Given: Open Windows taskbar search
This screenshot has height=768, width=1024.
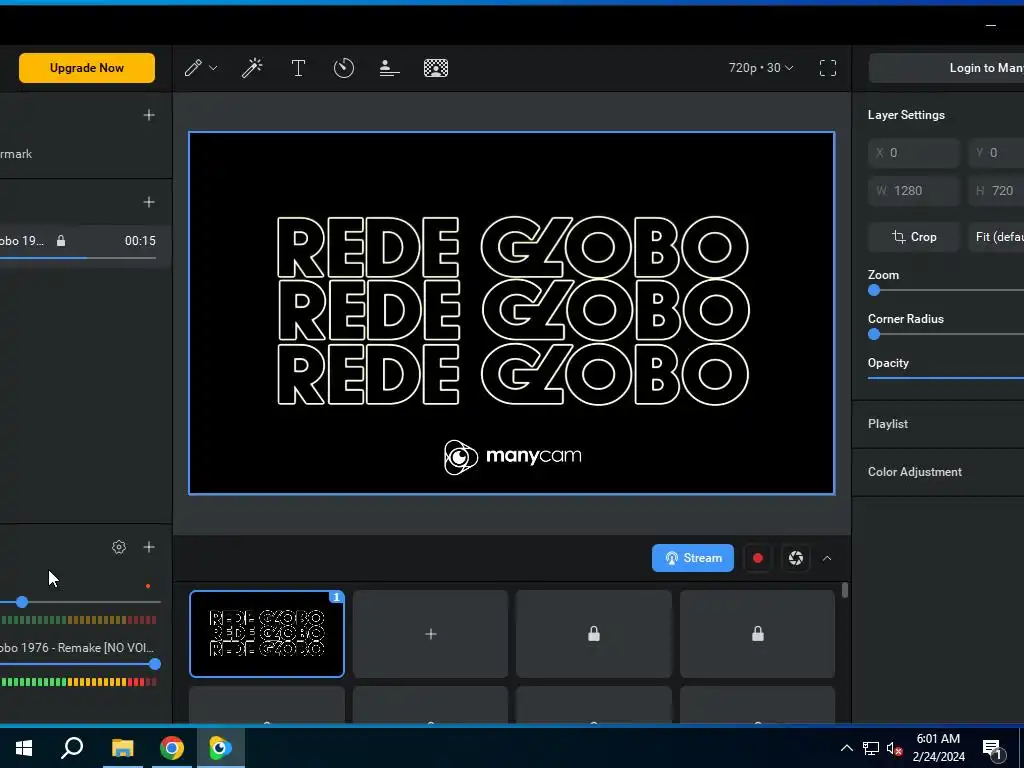Looking at the screenshot, I should [72, 748].
